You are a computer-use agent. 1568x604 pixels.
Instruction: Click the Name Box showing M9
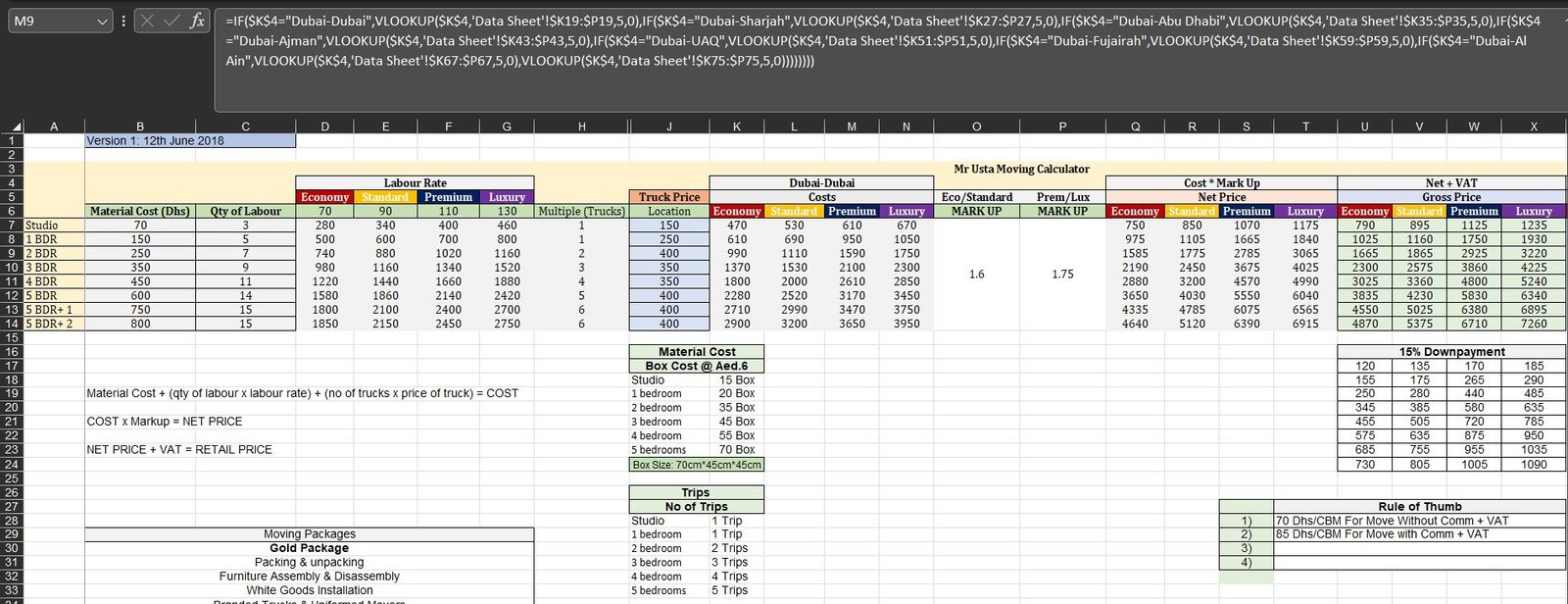coord(51,20)
